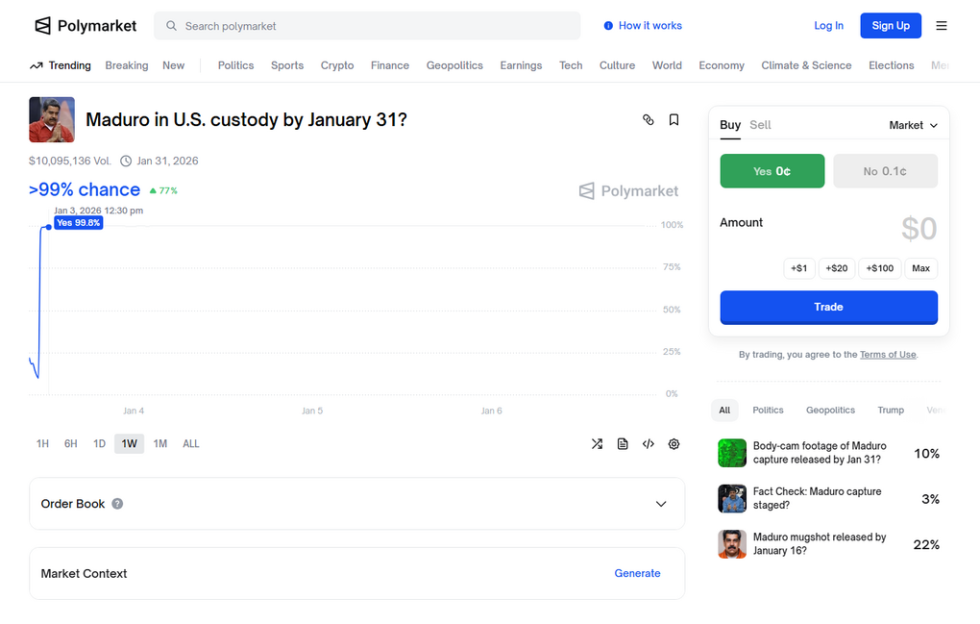Copy market link with chain icon
Screen dimensions: 980x624
pyautogui.click(x=648, y=119)
